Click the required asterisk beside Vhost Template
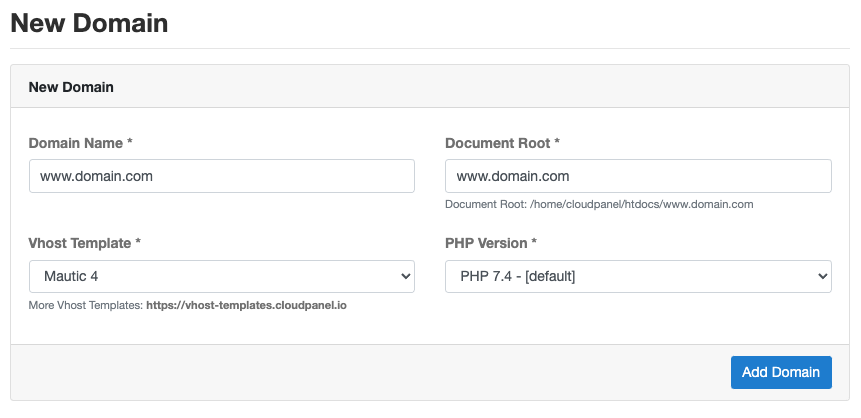861x418 pixels. click(x=138, y=242)
